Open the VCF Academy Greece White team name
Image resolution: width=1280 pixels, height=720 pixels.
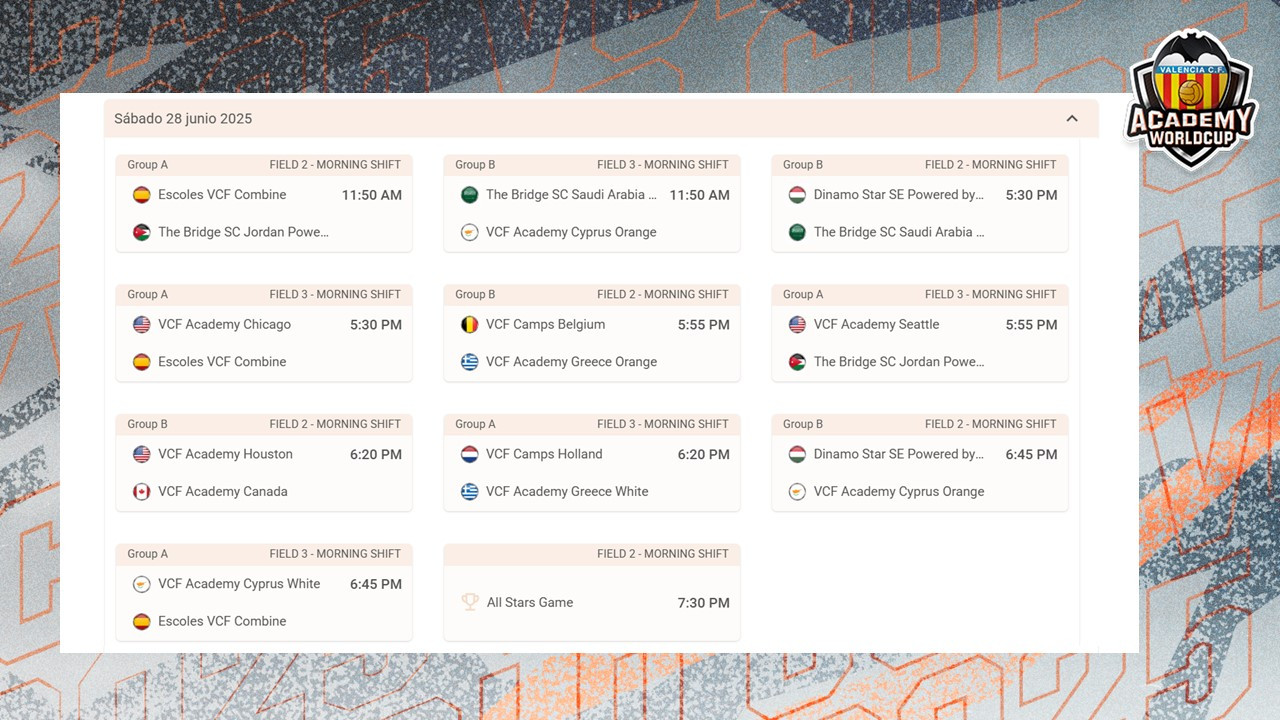pos(567,491)
